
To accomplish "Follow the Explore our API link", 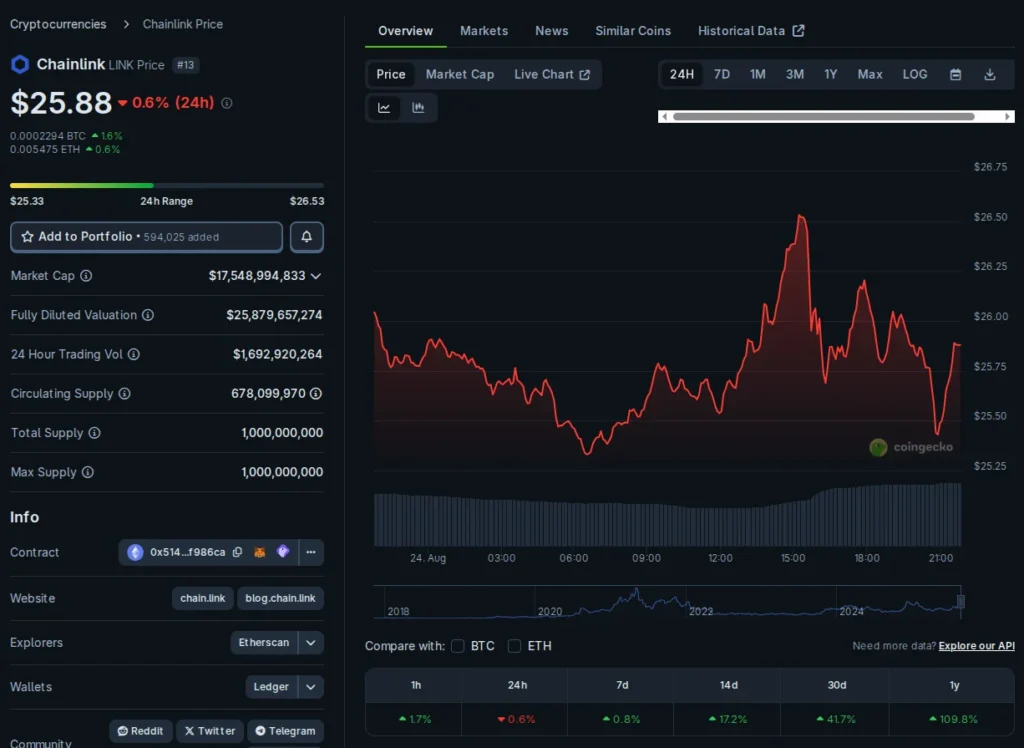I will (x=976, y=645).
